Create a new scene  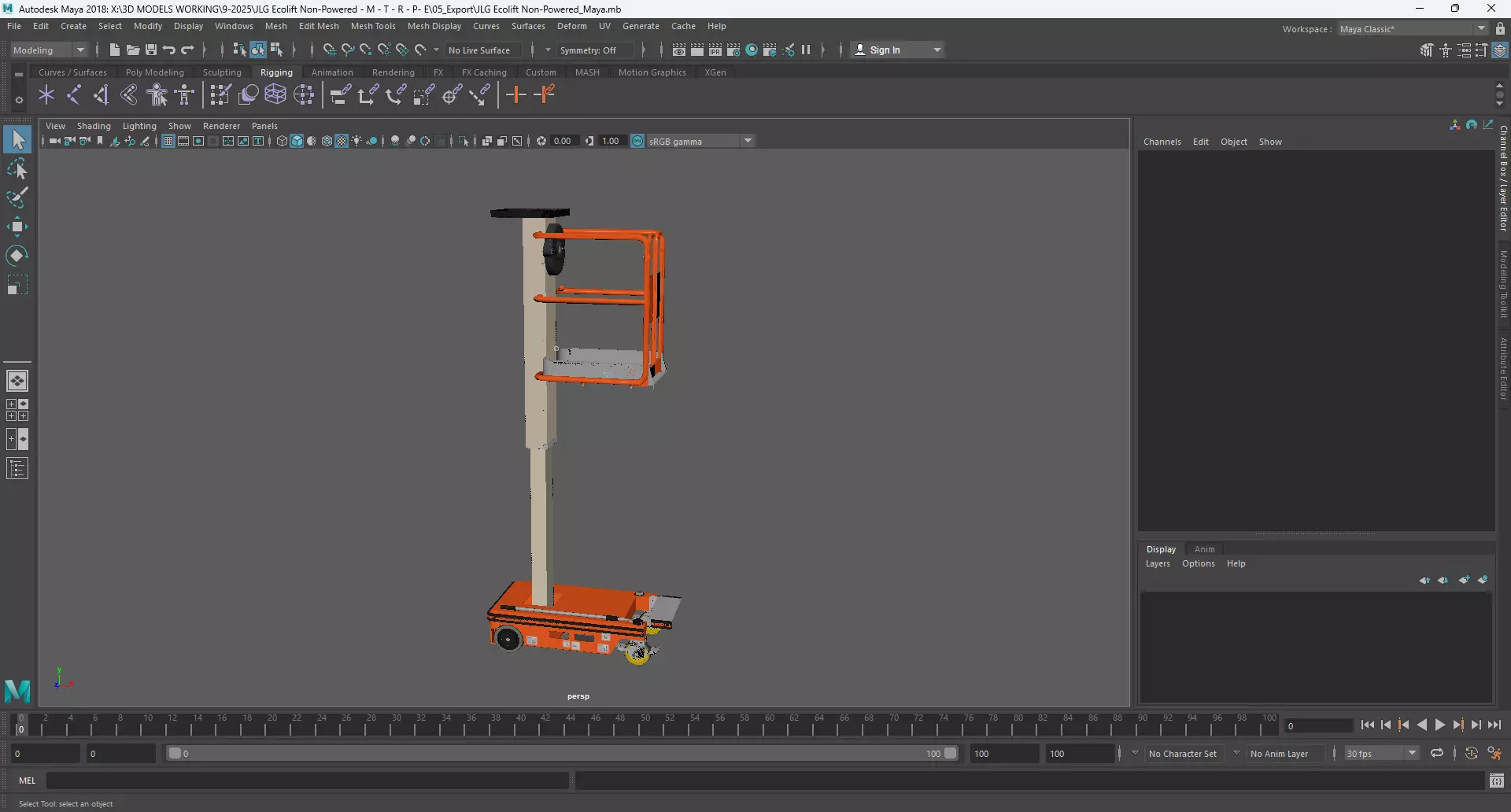114,50
